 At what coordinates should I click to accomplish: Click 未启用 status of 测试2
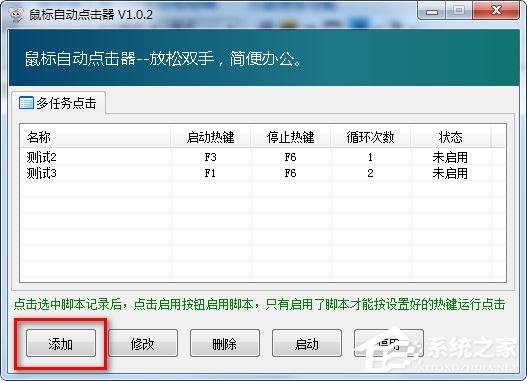(450, 157)
